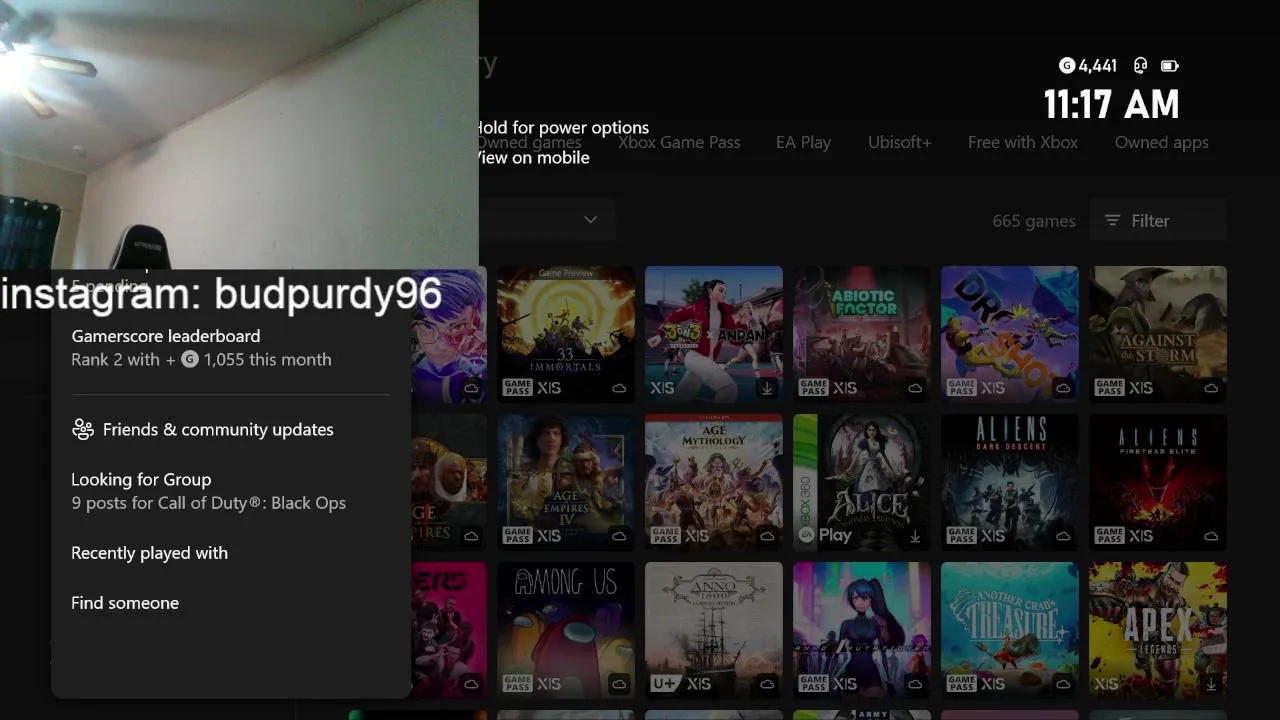Click the Rank 2 this month text
1280x720 pixels.
coord(201,359)
